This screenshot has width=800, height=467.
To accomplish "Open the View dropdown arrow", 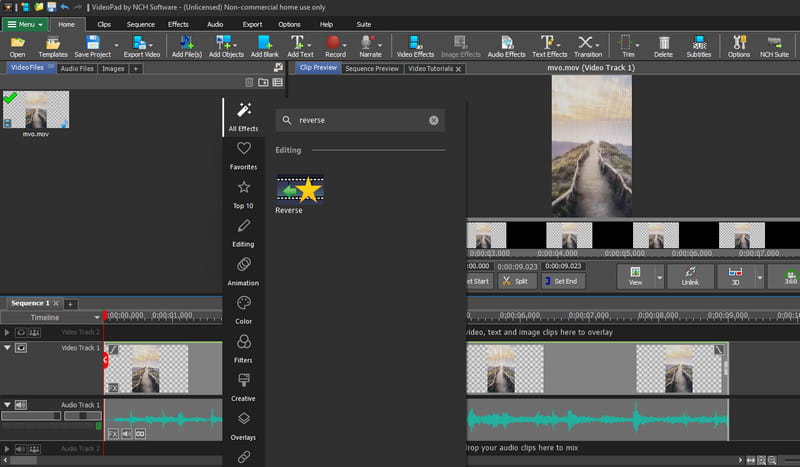I will (x=659, y=276).
